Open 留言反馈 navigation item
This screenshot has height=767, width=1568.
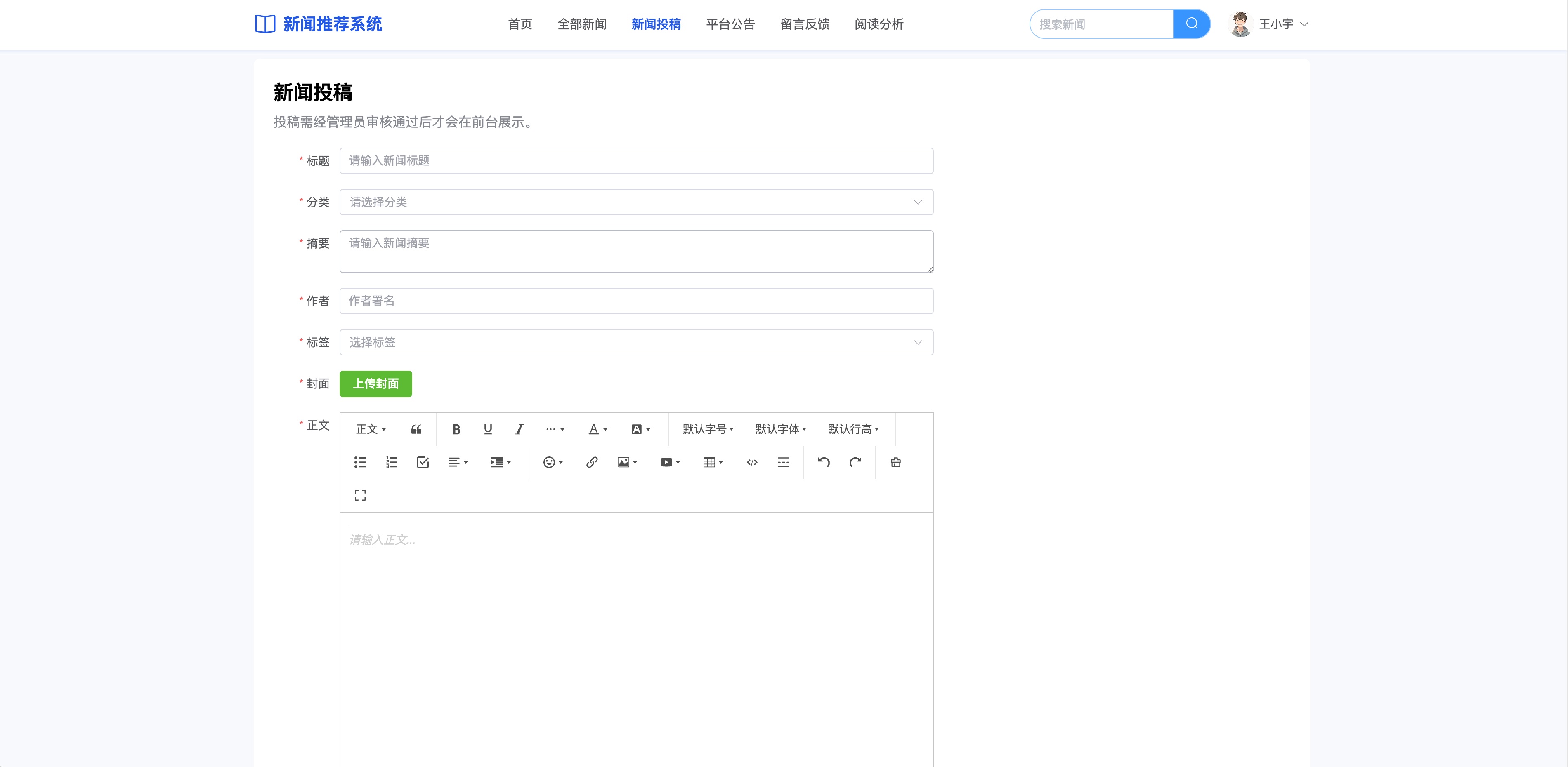[805, 24]
